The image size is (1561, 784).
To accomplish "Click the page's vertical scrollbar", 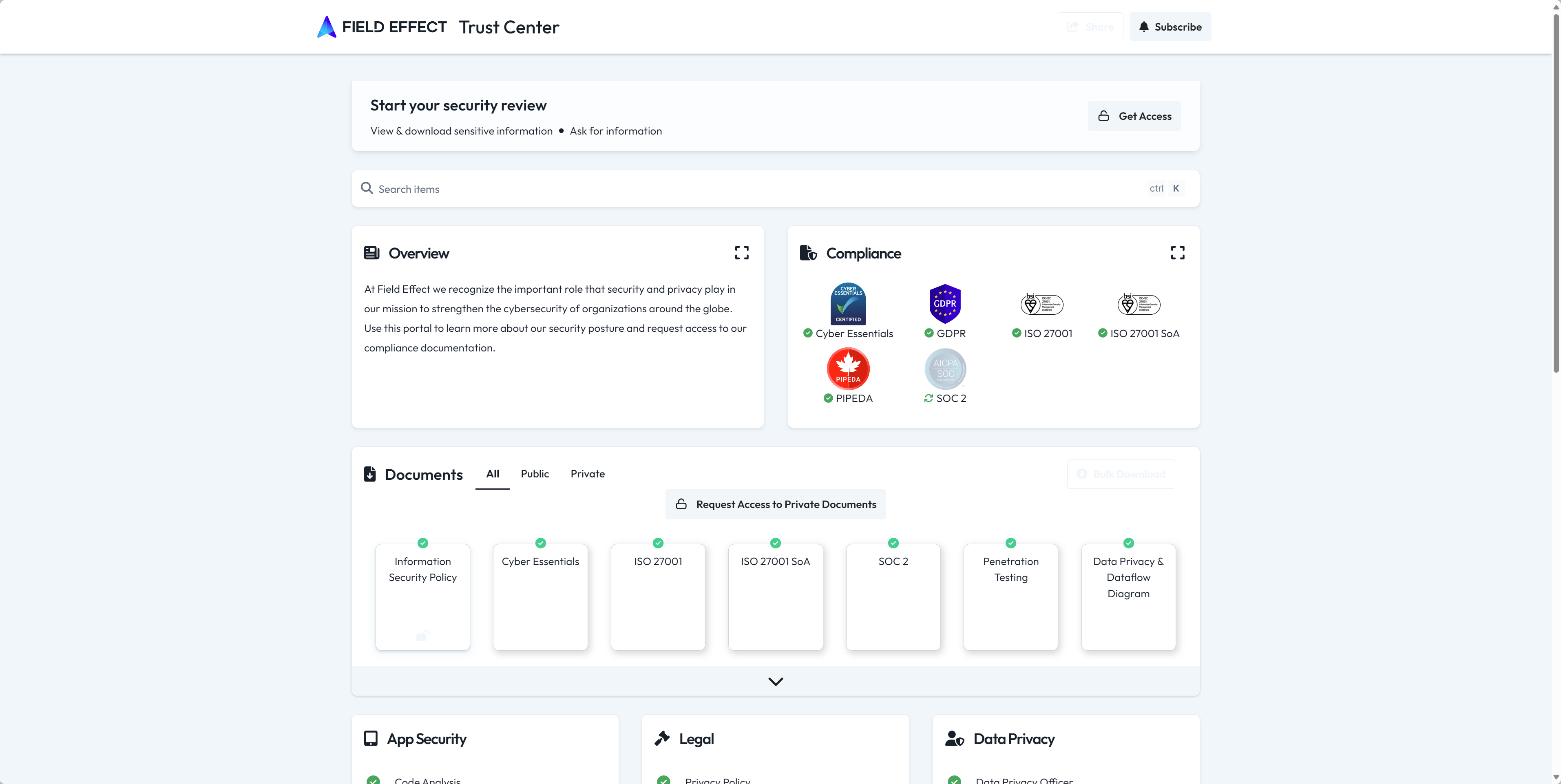I will [x=1555, y=194].
